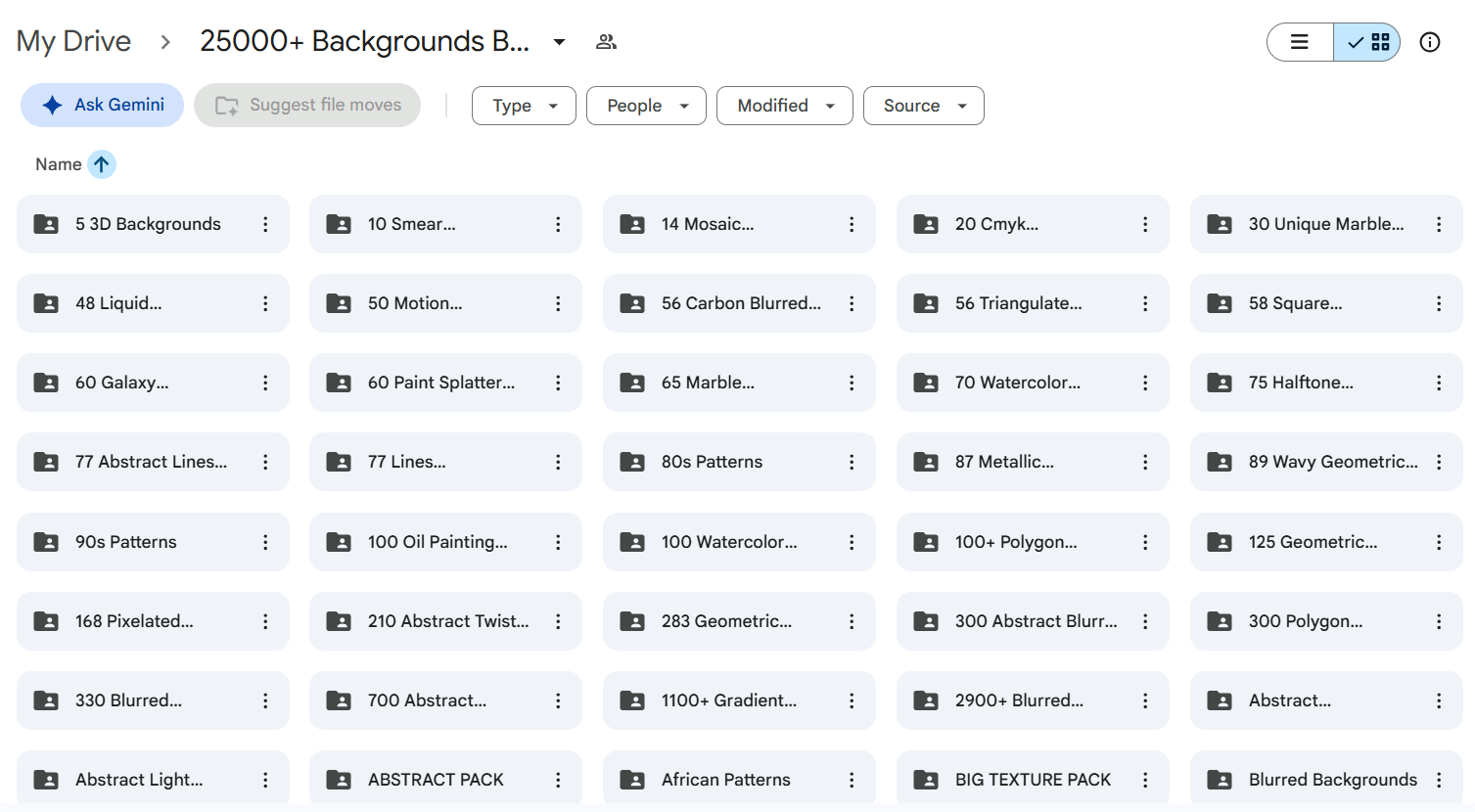1475x812 pixels.
Task: Go to My Drive breadcrumb
Action: point(73,41)
